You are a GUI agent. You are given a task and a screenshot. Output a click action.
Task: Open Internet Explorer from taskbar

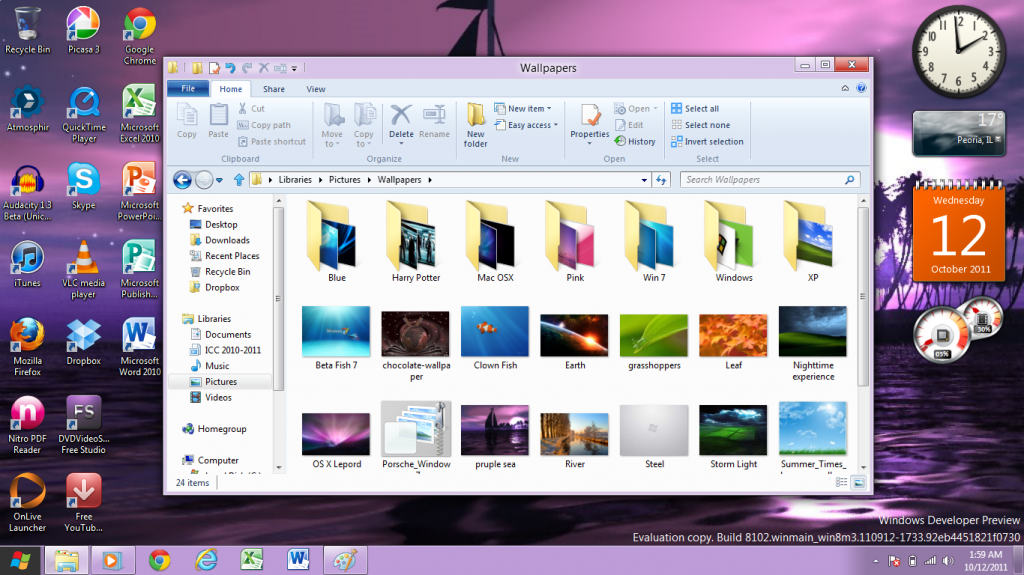[x=206, y=560]
